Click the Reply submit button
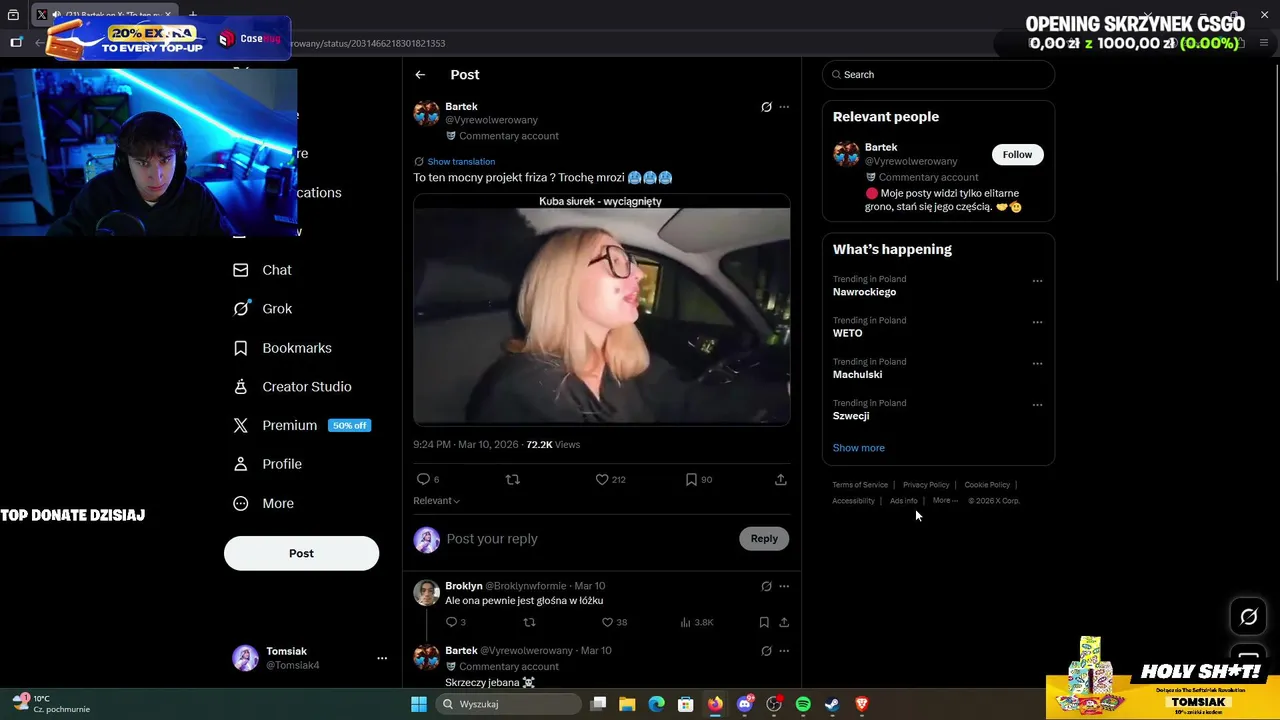The image size is (1280, 720). [764, 539]
